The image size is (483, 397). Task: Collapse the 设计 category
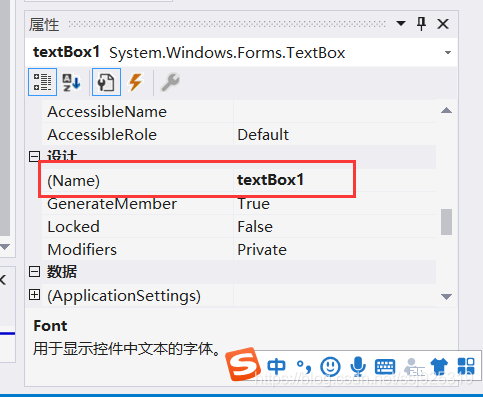click(34, 156)
